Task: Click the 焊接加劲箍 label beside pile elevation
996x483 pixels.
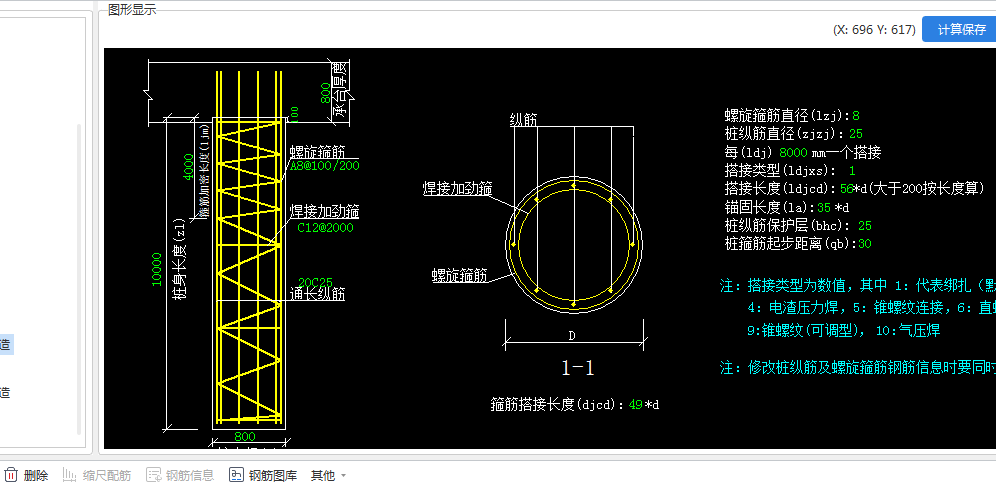Action: click(x=325, y=212)
